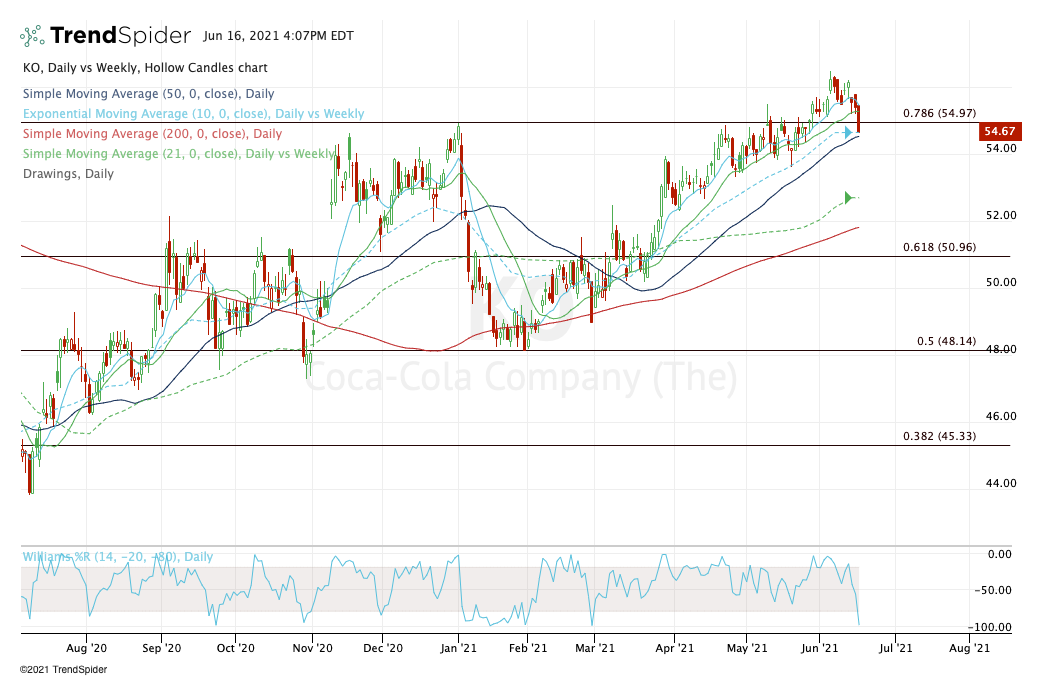
Task: Click the ©2021 TrendSpider copyright text
Action: [63, 669]
